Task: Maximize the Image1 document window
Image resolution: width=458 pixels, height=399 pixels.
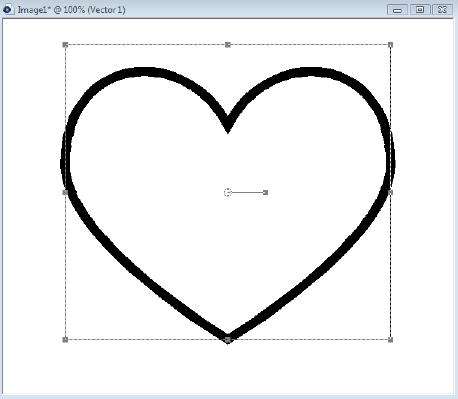Action: tap(420, 9)
